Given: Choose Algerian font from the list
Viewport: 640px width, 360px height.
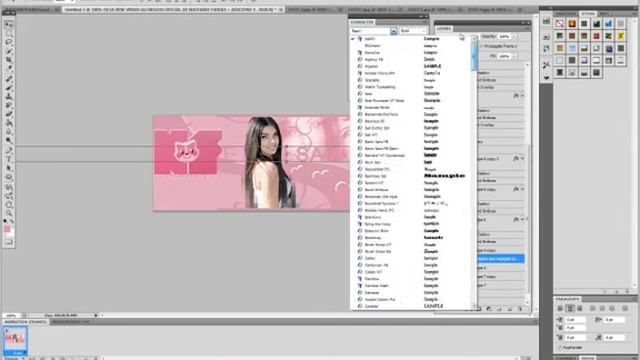Looking at the screenshot, I should click(411, 66).
